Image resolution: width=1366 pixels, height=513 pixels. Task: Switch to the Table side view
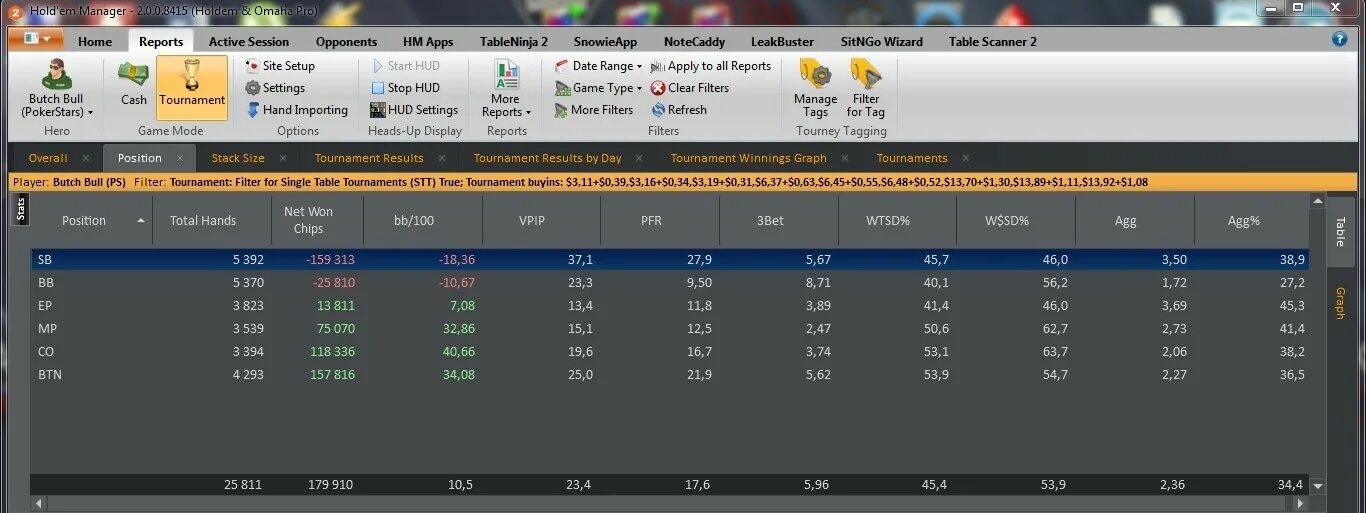pos(1341,231)
